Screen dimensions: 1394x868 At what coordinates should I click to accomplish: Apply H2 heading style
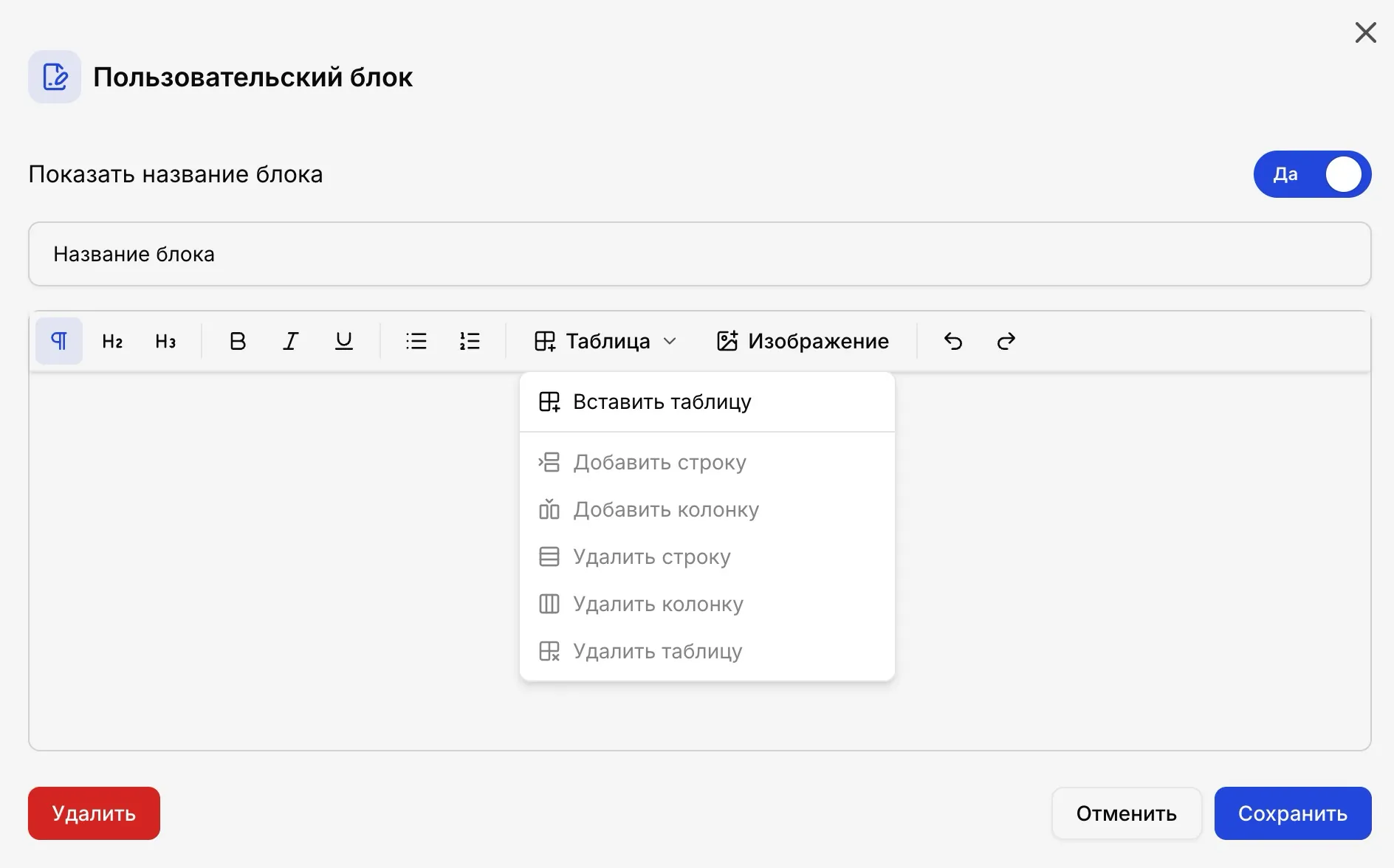click(112, 341)
